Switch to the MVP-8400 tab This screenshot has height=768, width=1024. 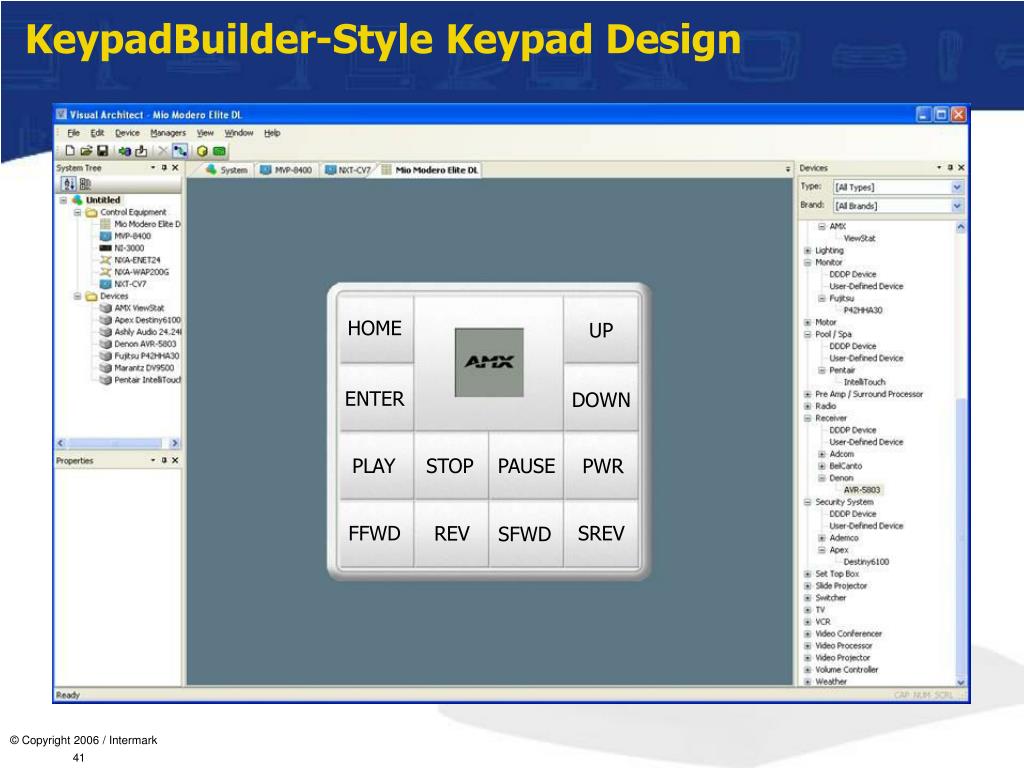(286, 170)
